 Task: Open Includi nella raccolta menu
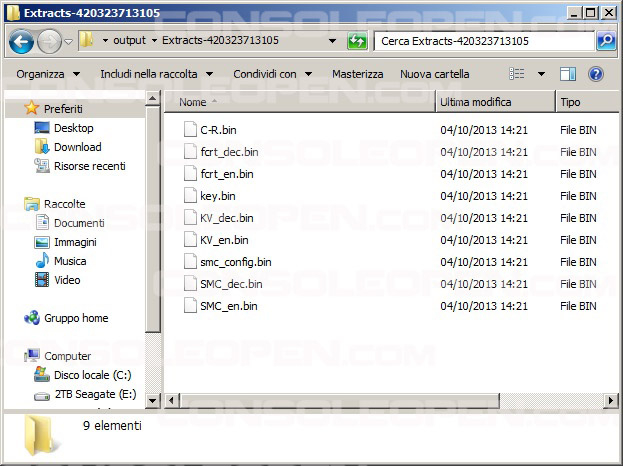[x=155, y=74]
